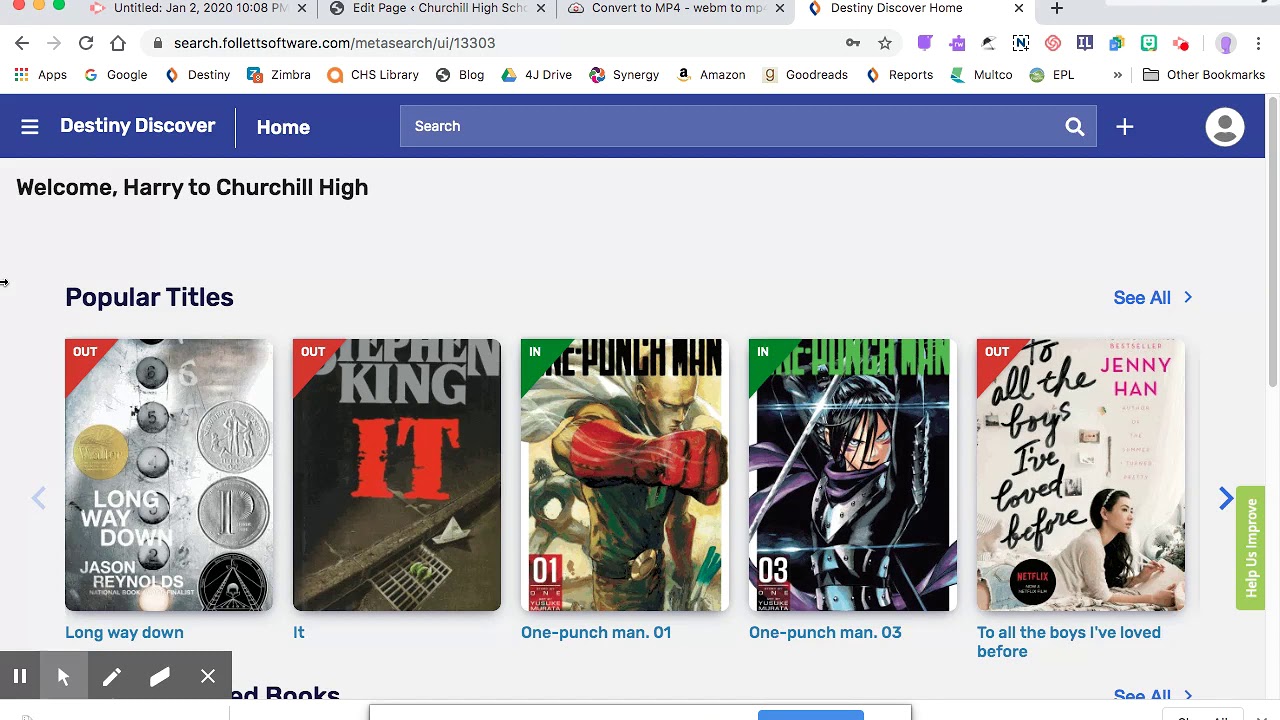
Task: Open Apps bookmark shortcut
Action: coord(41,75)
